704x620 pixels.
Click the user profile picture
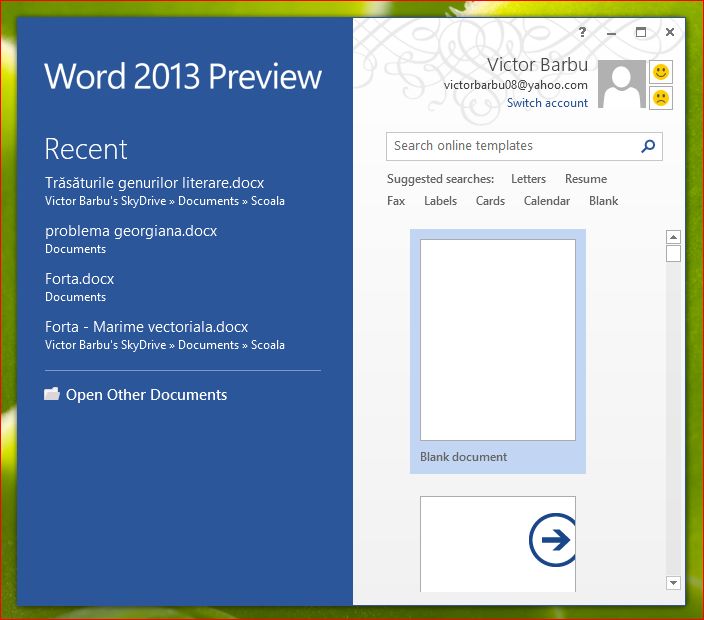click(x=621, y=84)
